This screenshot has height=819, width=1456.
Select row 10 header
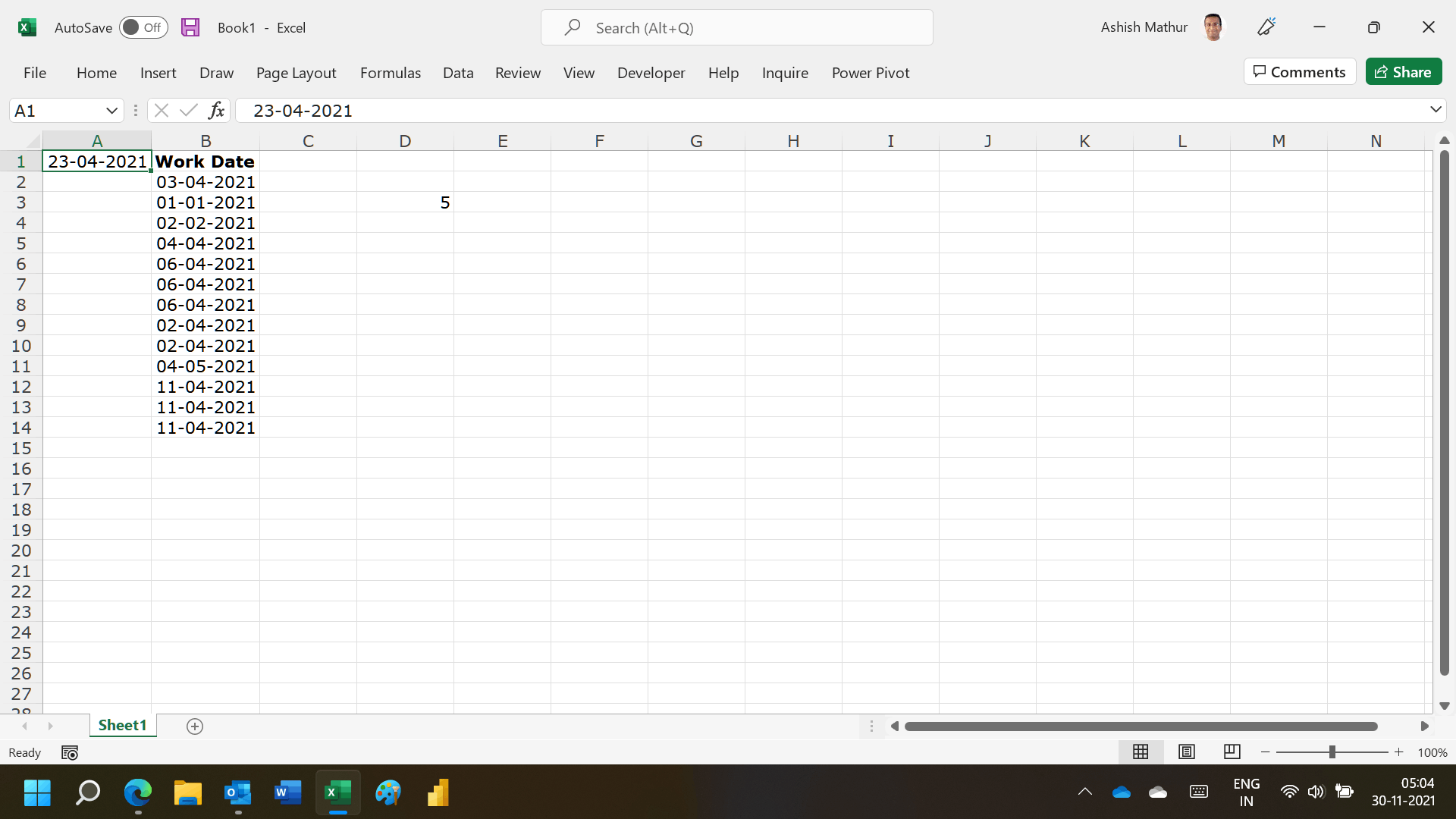coord(21,346)
